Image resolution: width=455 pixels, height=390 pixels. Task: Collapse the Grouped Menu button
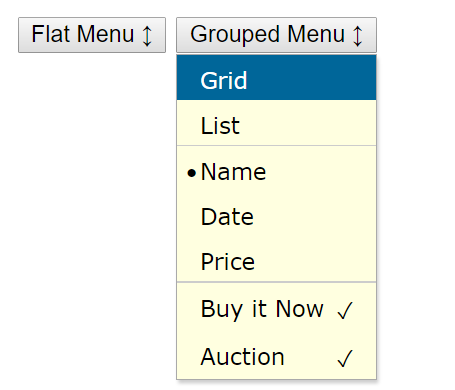276,35
